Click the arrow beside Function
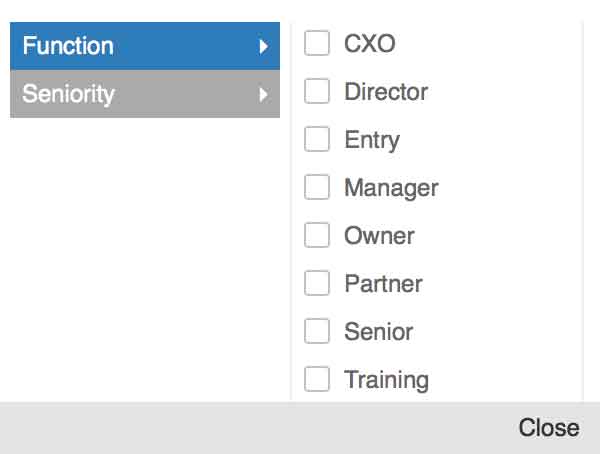The height and width of the screenshot is (454, 600). (x=263, y=46)
